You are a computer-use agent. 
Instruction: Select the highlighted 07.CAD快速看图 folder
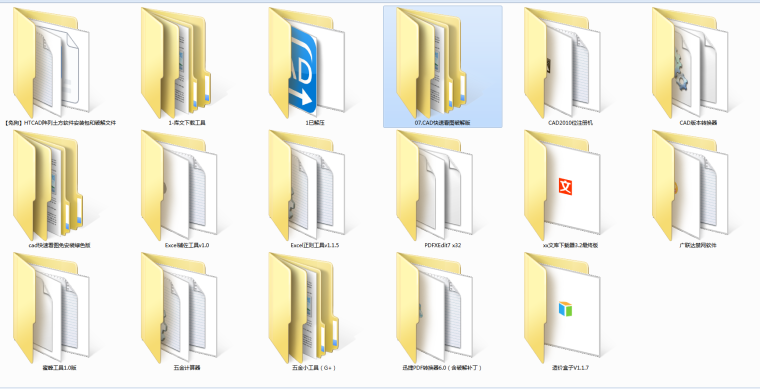pos(443,66)
